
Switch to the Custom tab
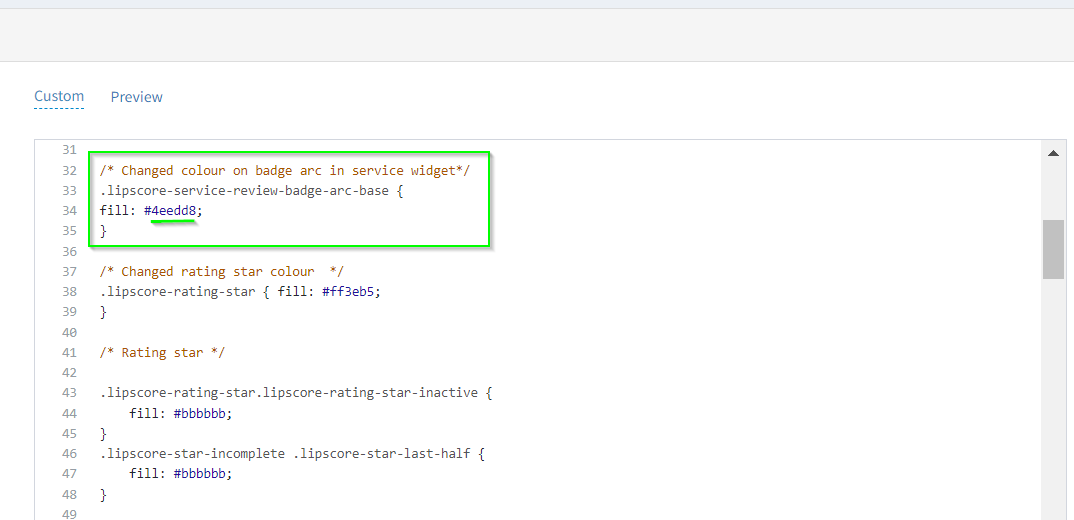pyautogui.click(x=59, y=97)
